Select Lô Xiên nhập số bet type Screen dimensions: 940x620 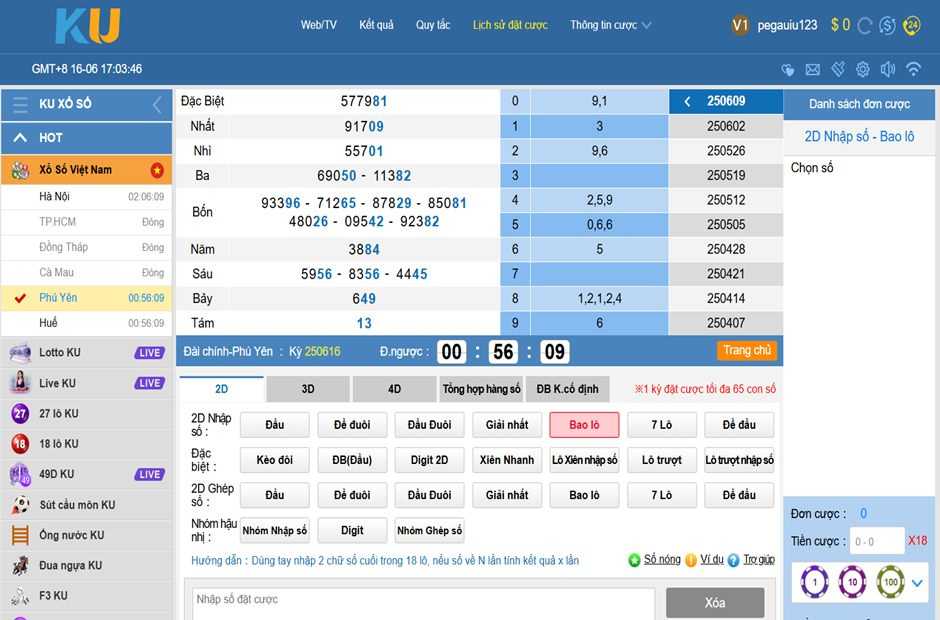pos(585,460)
